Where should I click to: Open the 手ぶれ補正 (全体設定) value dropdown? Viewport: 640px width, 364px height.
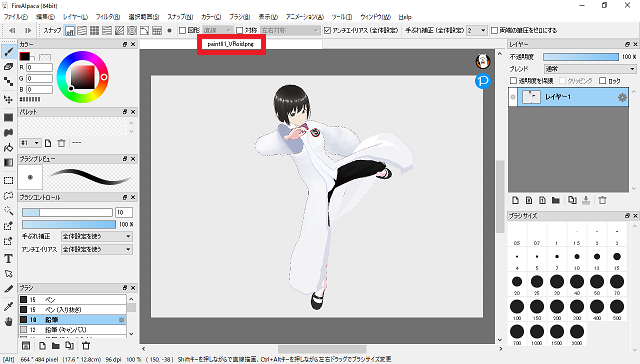point(477,31)
